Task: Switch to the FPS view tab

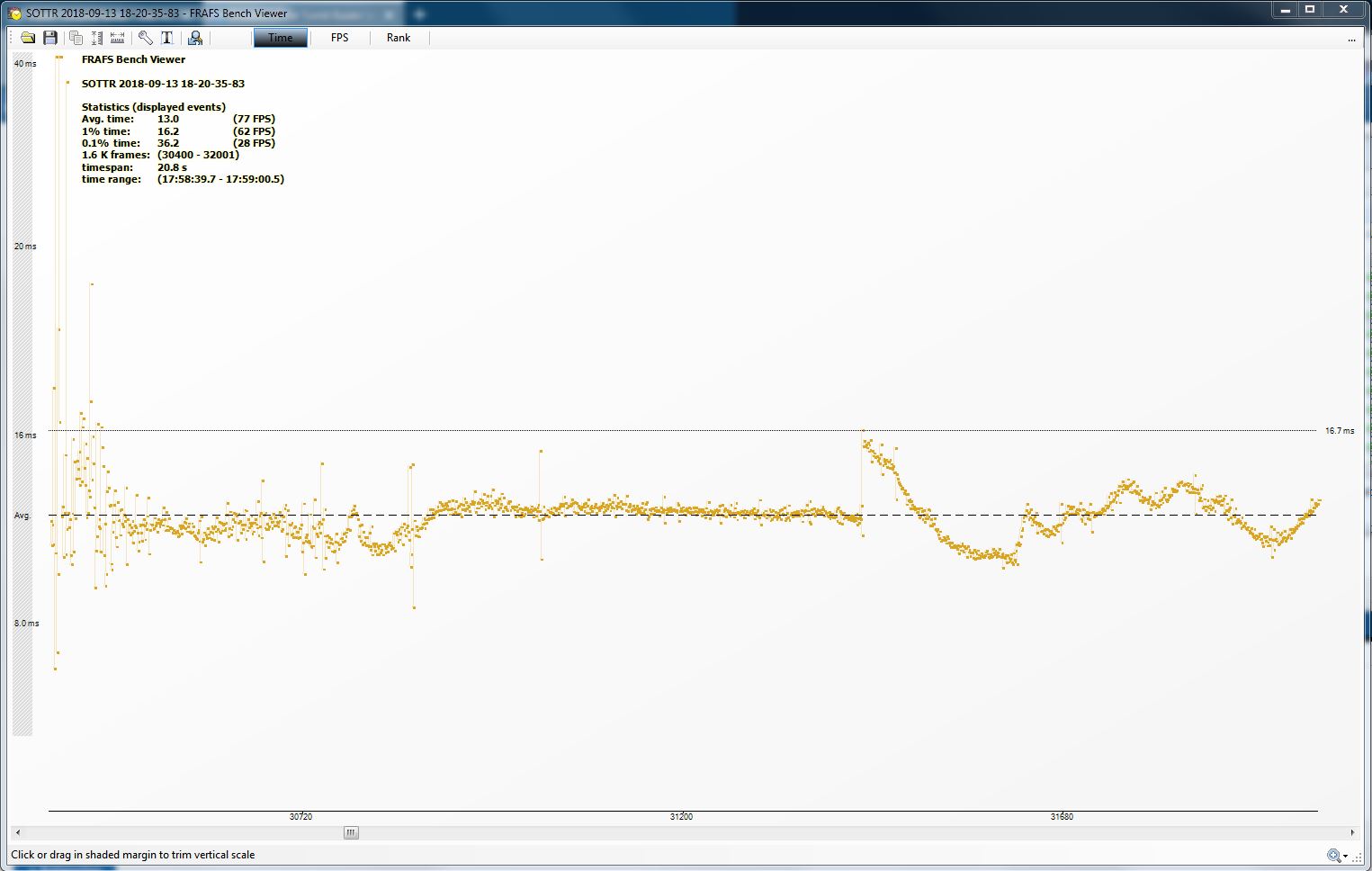Action: [x=339, y=38]
